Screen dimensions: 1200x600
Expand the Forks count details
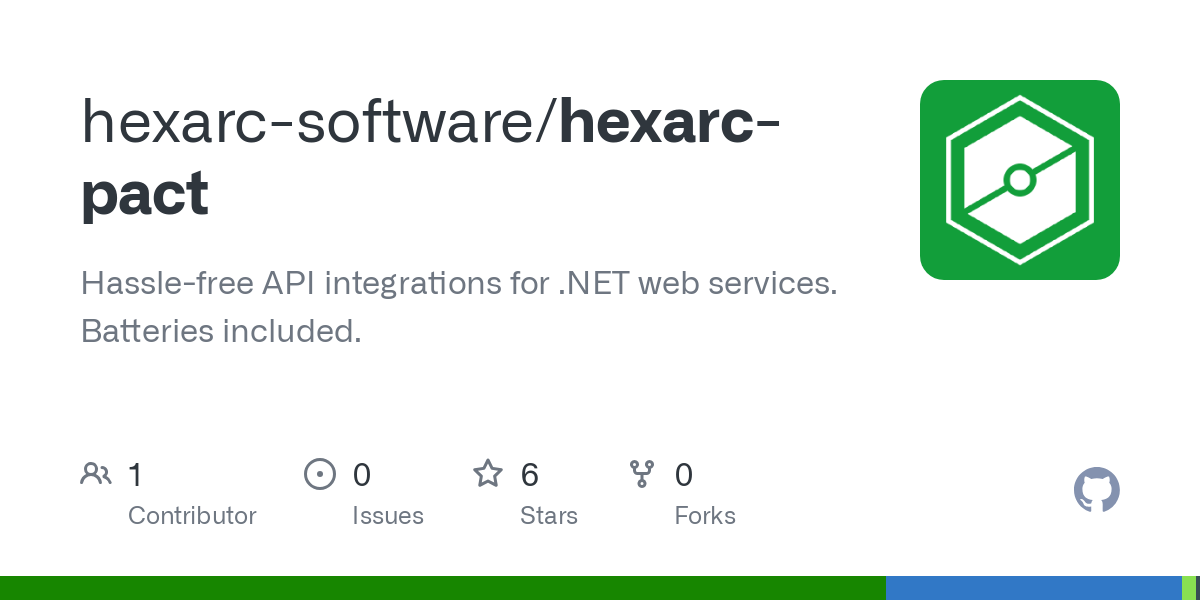pos(684,475)
